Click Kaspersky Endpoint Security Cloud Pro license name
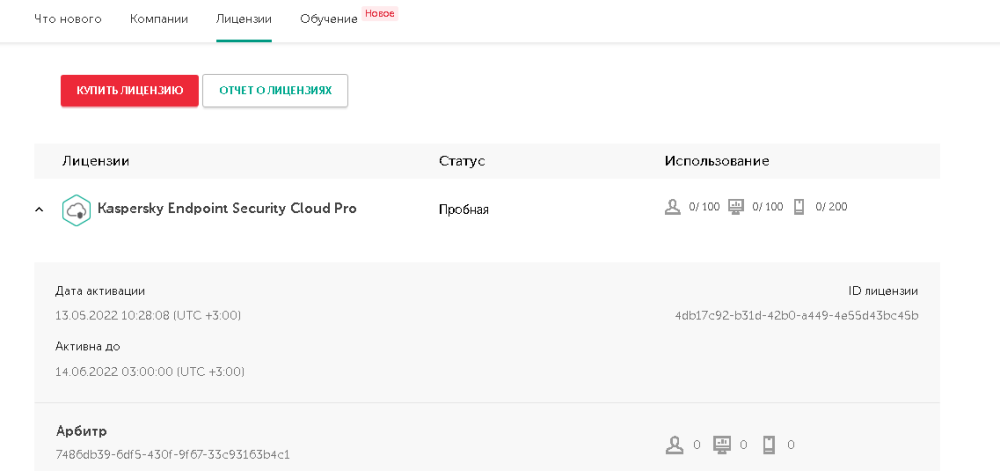 (227, 209)
